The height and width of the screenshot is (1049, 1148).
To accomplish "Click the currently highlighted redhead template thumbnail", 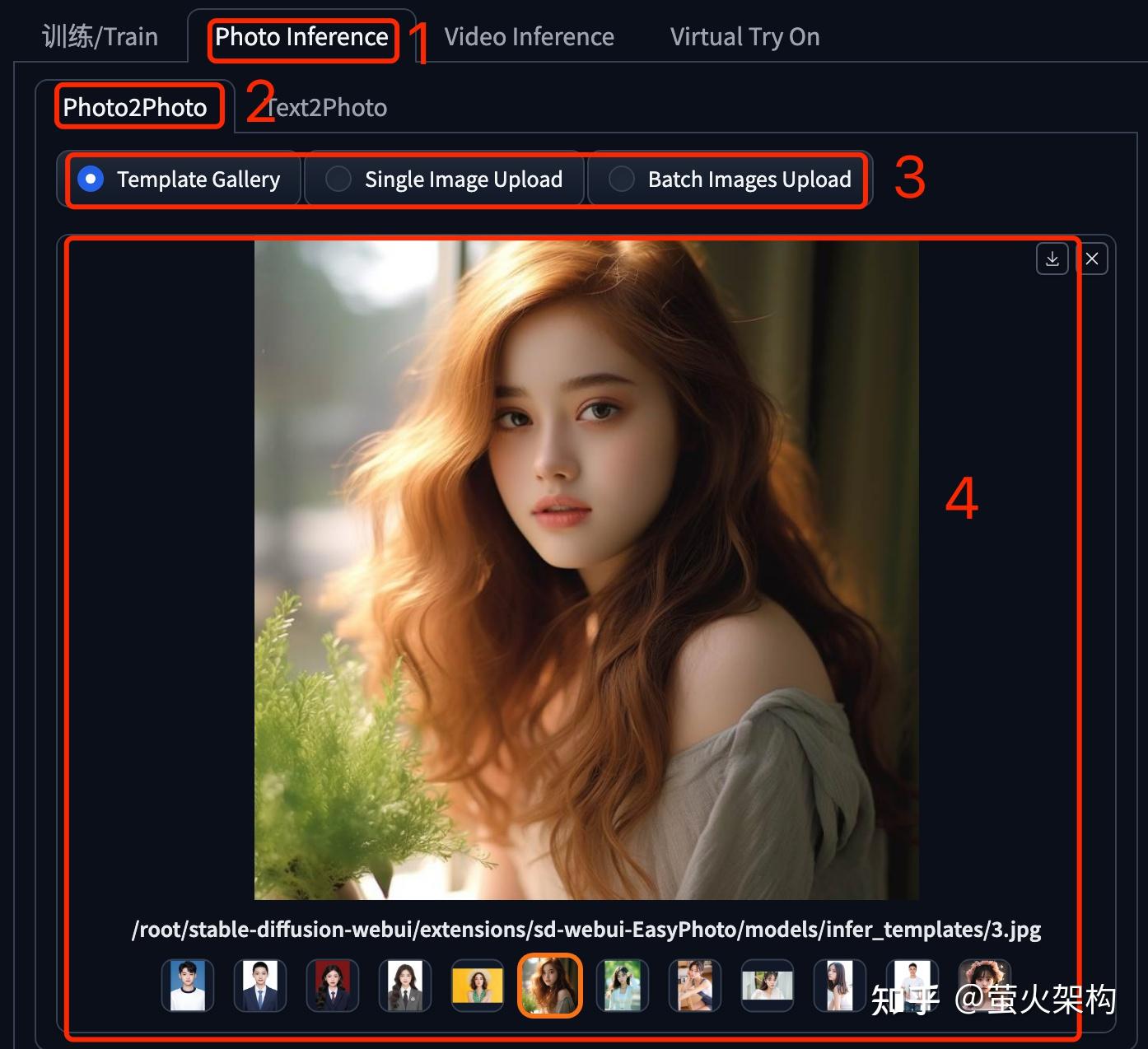I will [549, 985].
